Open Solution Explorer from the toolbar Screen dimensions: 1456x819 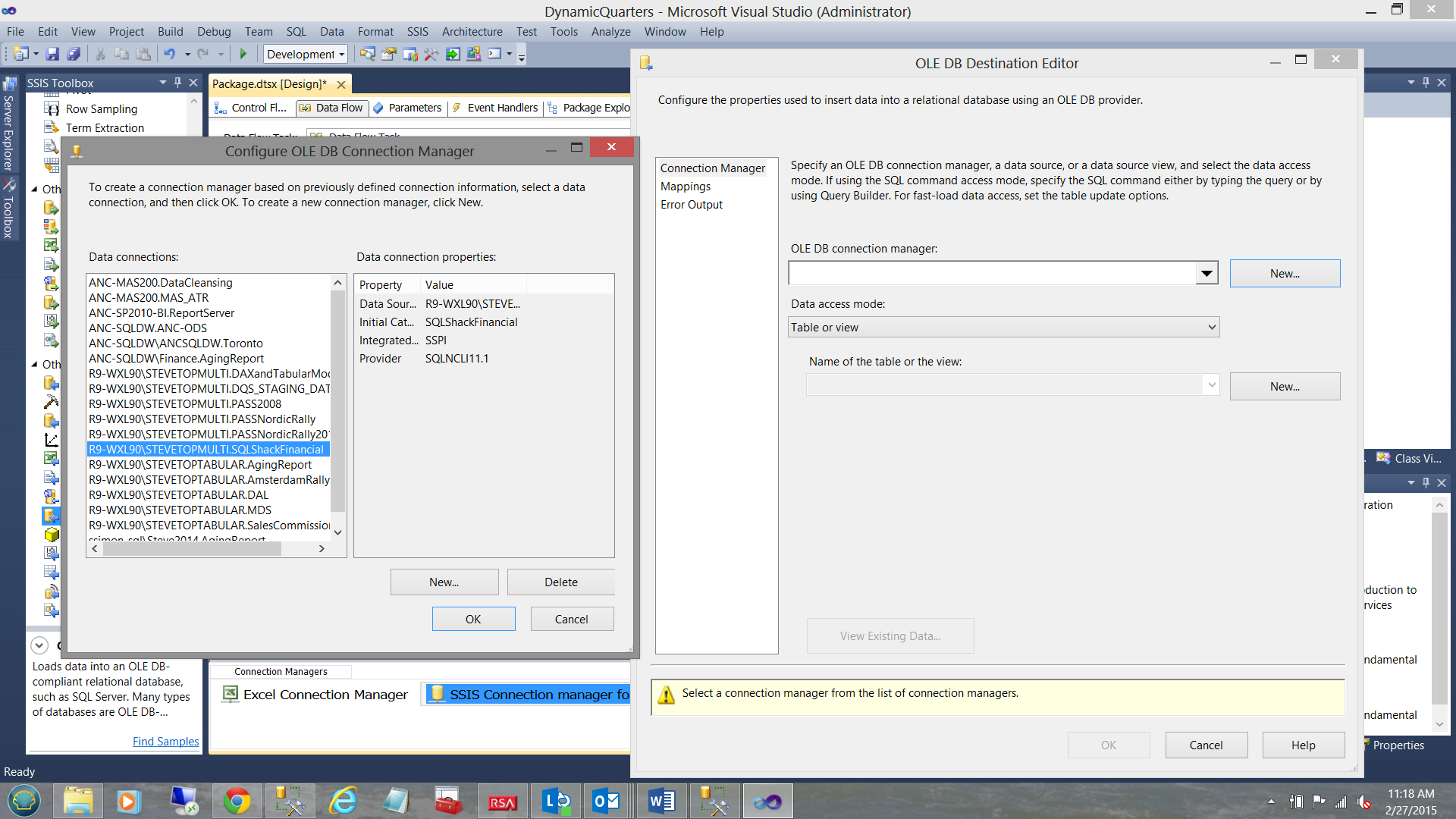coord(368,54)
